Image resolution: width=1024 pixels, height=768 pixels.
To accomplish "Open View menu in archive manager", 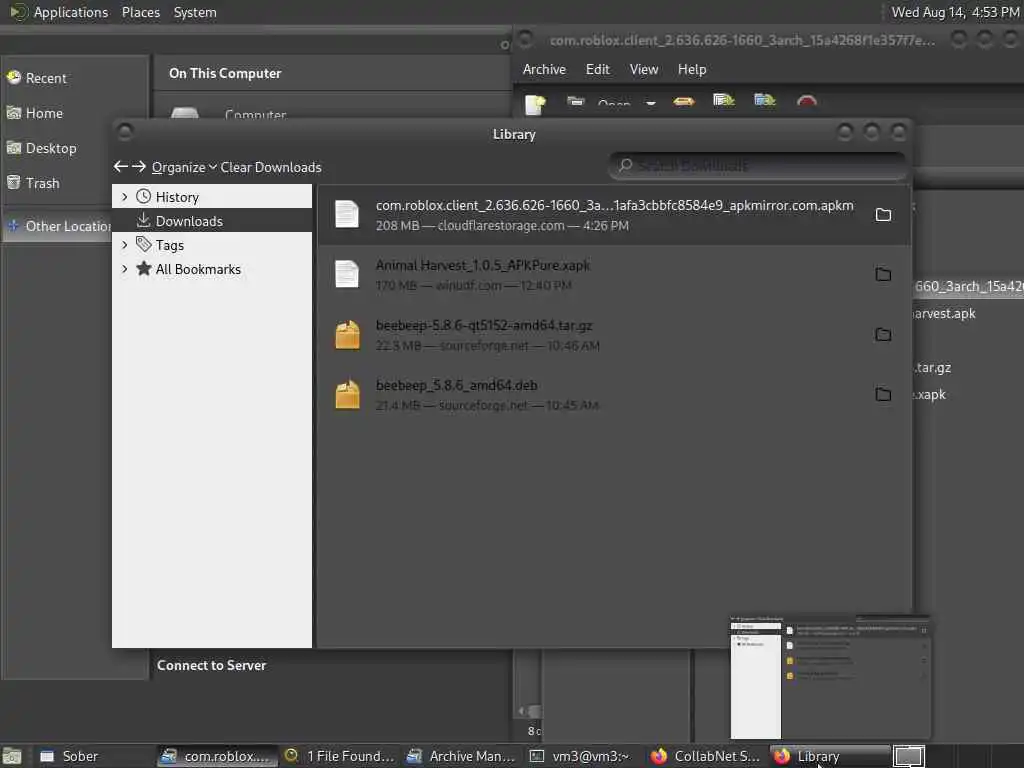I will (644, 69).
